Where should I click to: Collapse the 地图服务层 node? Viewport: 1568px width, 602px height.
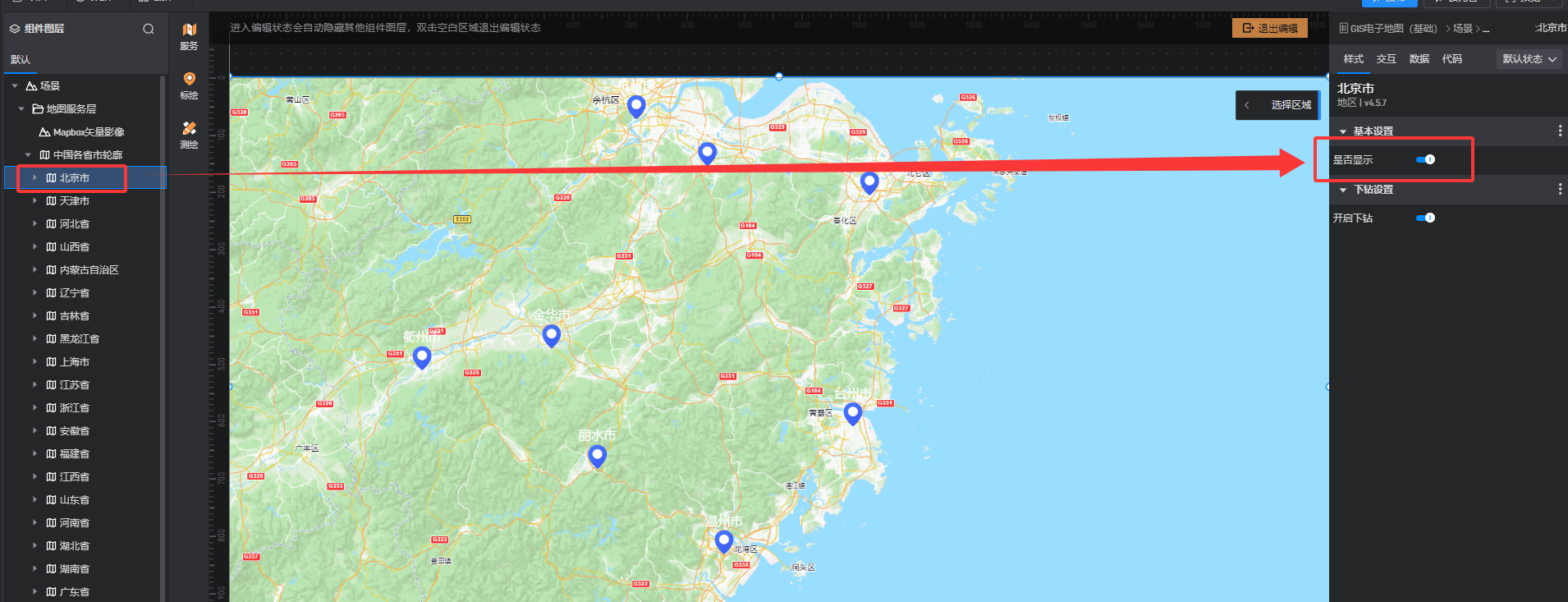click(21, 109)
